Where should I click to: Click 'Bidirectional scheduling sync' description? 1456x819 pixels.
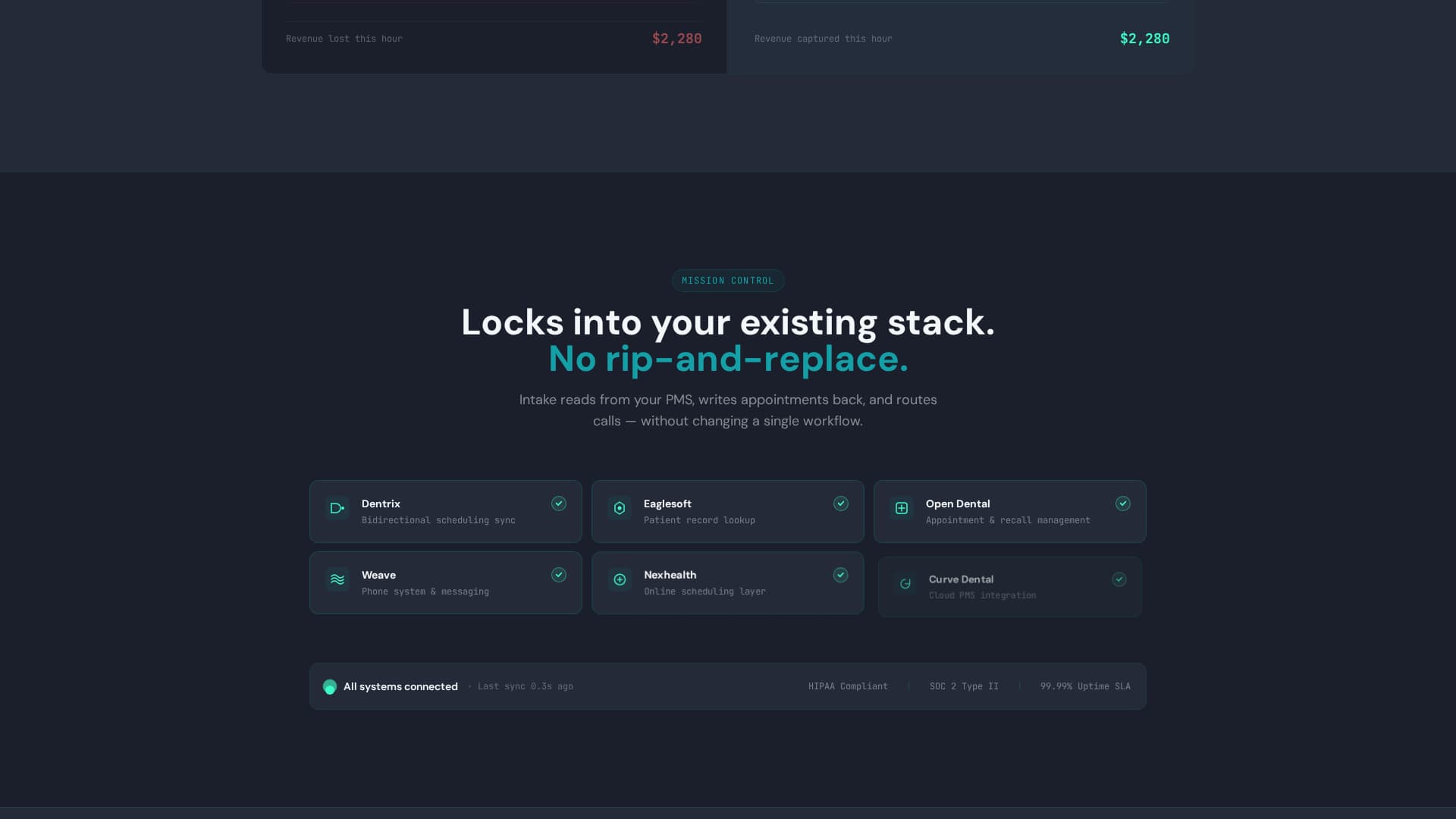[x=438, y=520]
